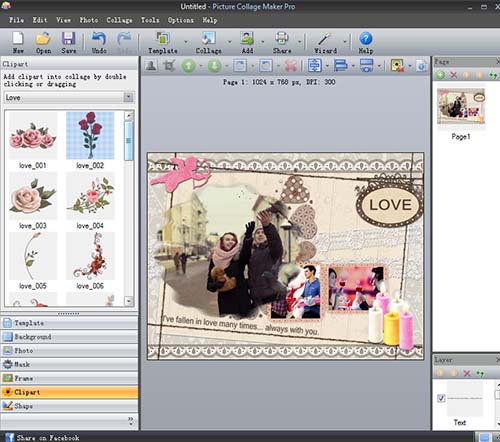Image resolution: width=500 pixels, height=442 pixels.
Task: Click the green down-arrow send backward icon
Action: [x=214, y=66]
